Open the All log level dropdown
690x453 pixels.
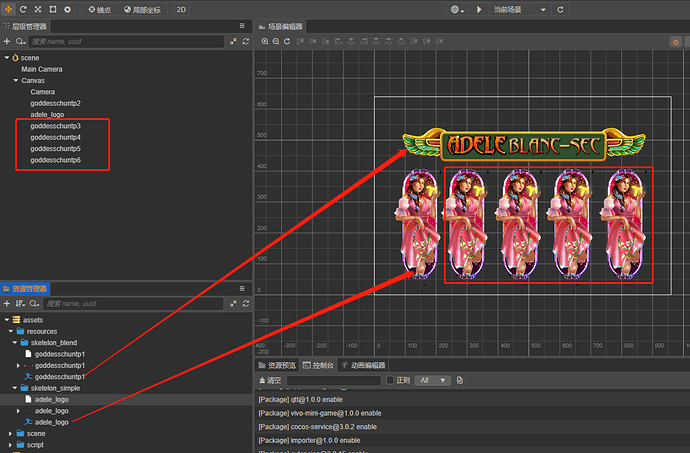point(433,380)
